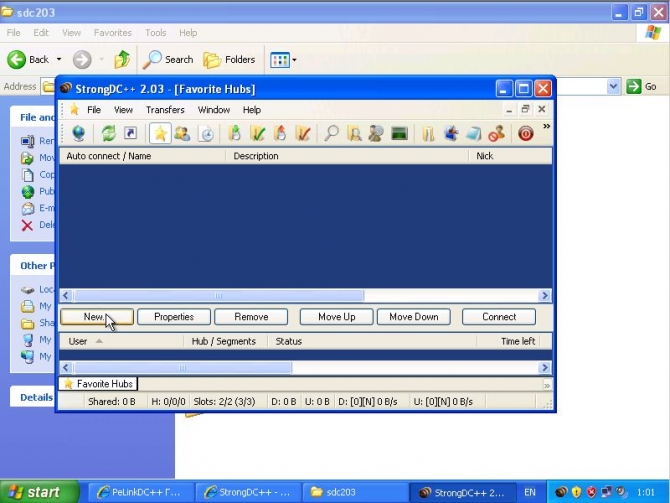Open the Window menu in StrongDC++
This screenshot has height=503, width=670.
coord(214,110)
